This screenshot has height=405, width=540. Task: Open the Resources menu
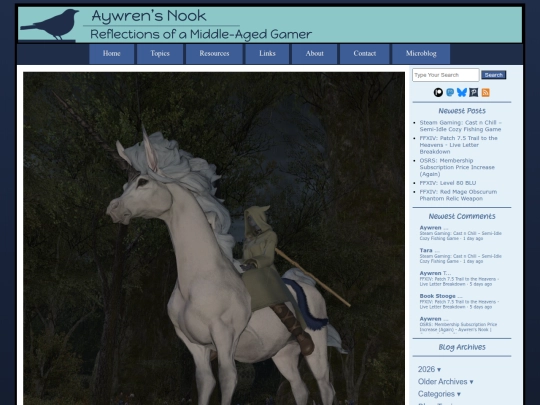(214, 54)
